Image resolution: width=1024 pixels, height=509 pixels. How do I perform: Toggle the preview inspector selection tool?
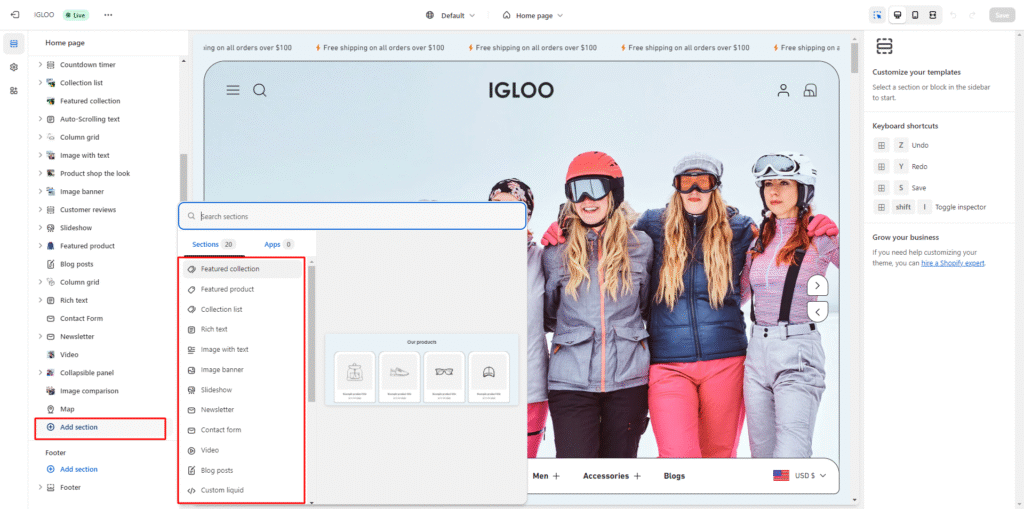(877, 15)
